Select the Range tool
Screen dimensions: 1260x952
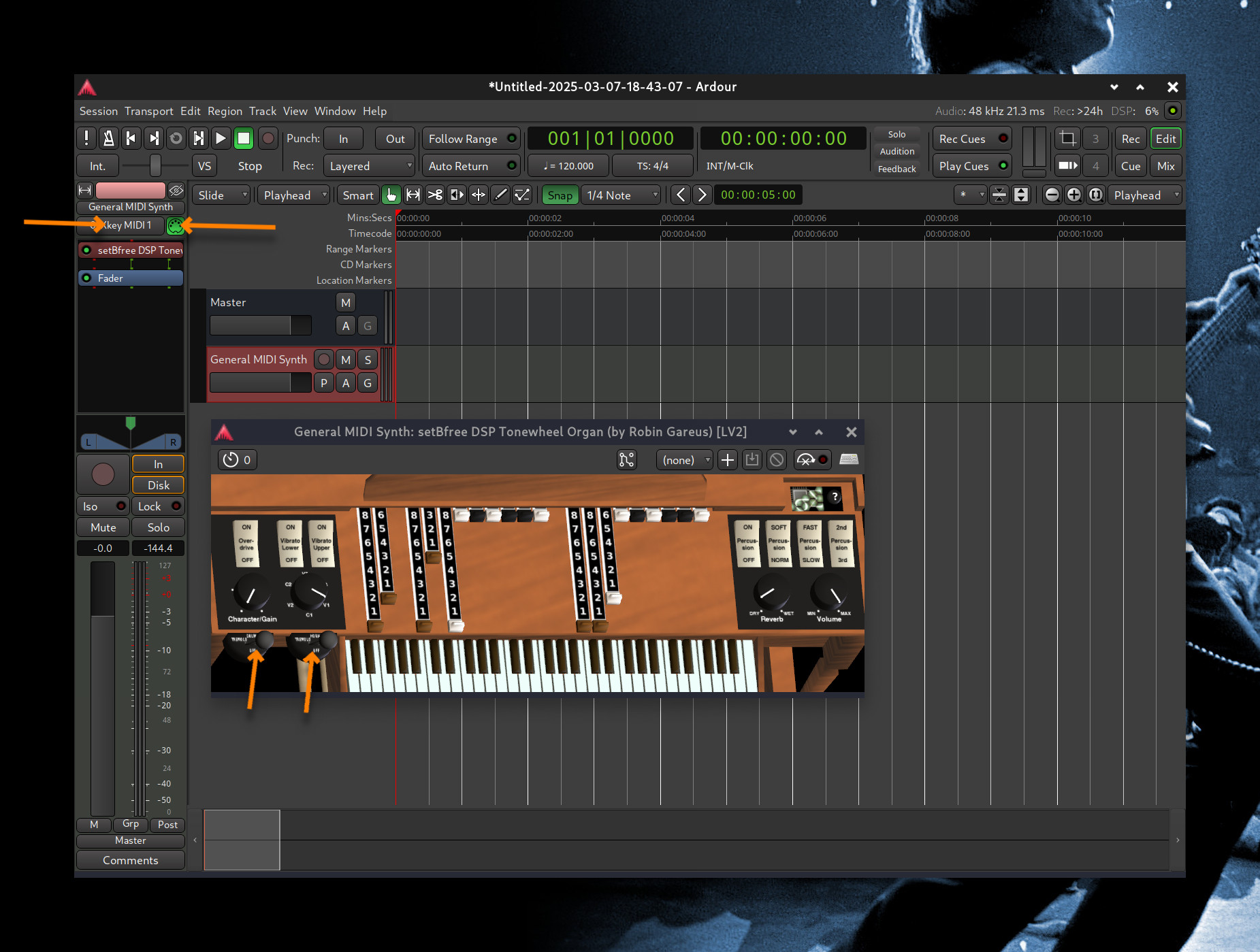(413, 195)
